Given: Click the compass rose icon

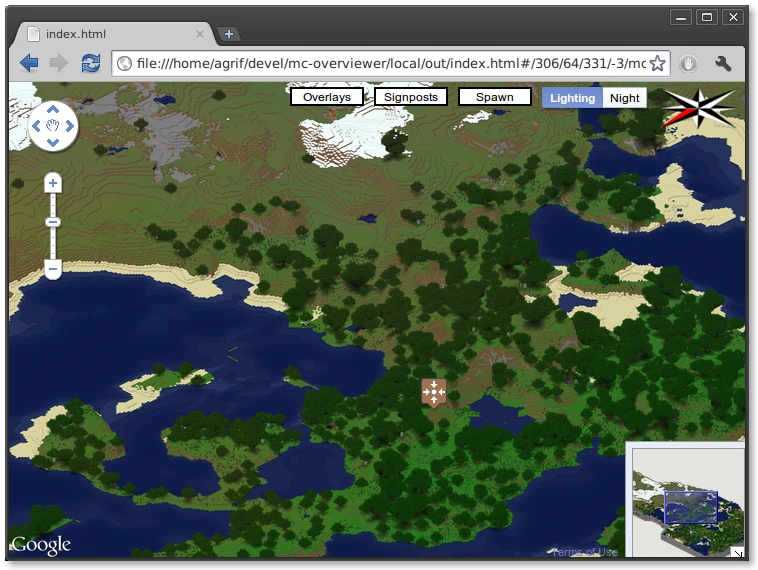Looking at the screenshot, I should tap(699, 108).
